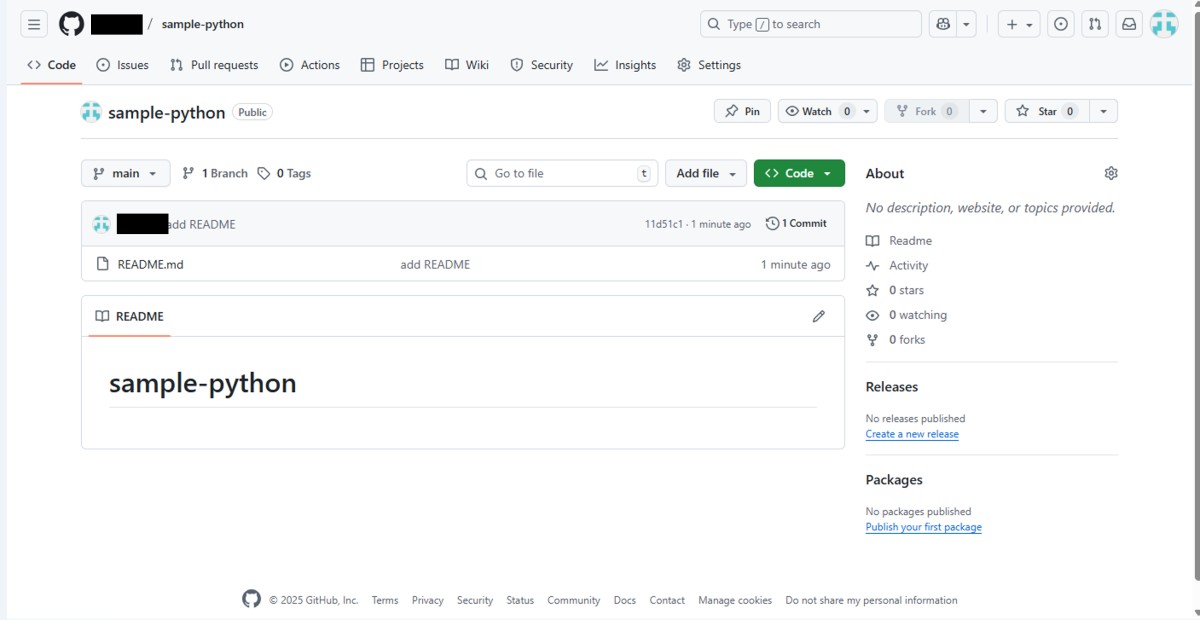Open the GitHub notifications inbox icon
The height and width of the screenshot is (620, 1200).
(x=1128, y=23)
